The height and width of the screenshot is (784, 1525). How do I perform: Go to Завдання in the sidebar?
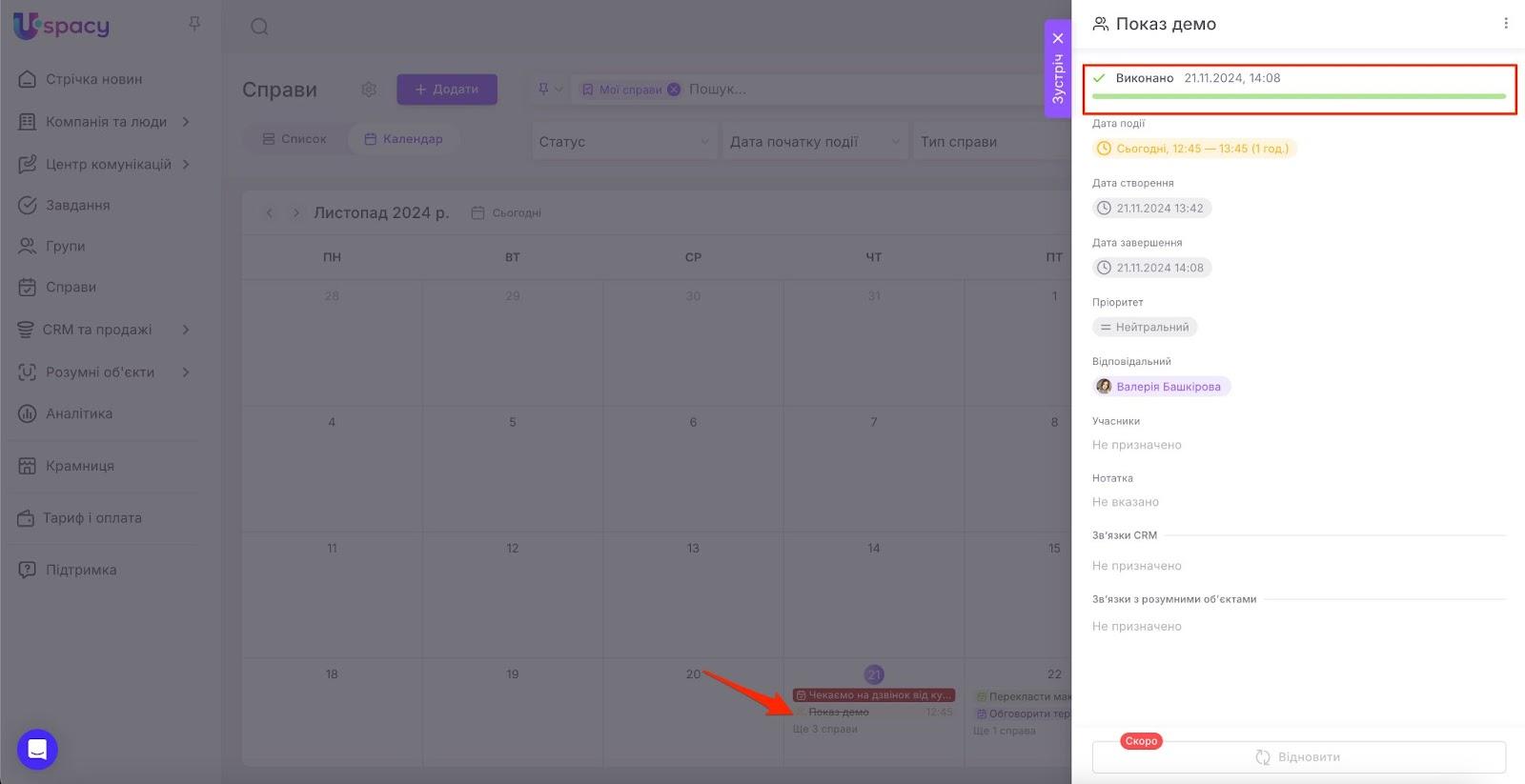pos(77,205)
